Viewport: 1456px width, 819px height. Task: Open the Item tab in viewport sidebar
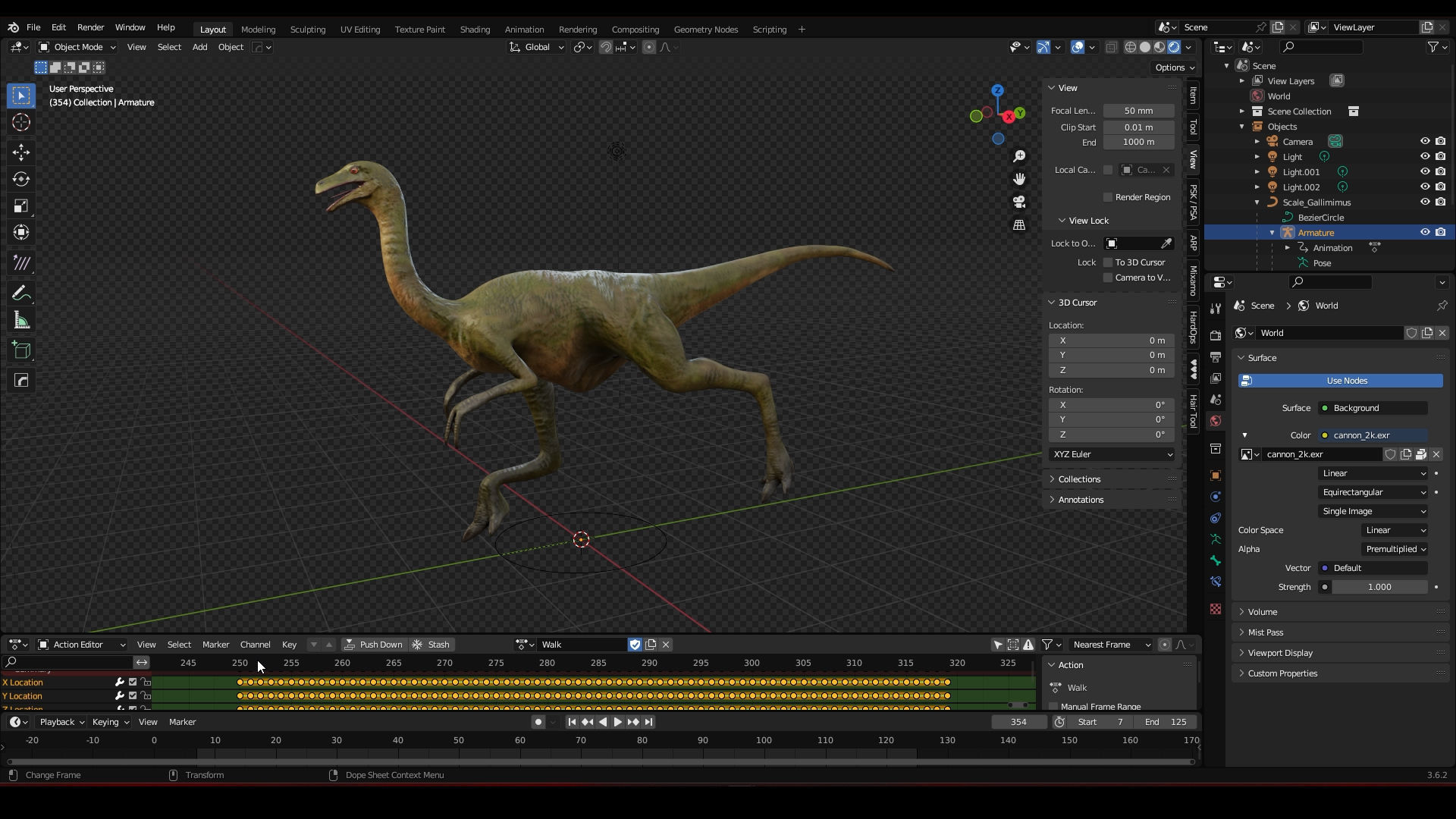pyautogui.click(x=1193, y=96)
